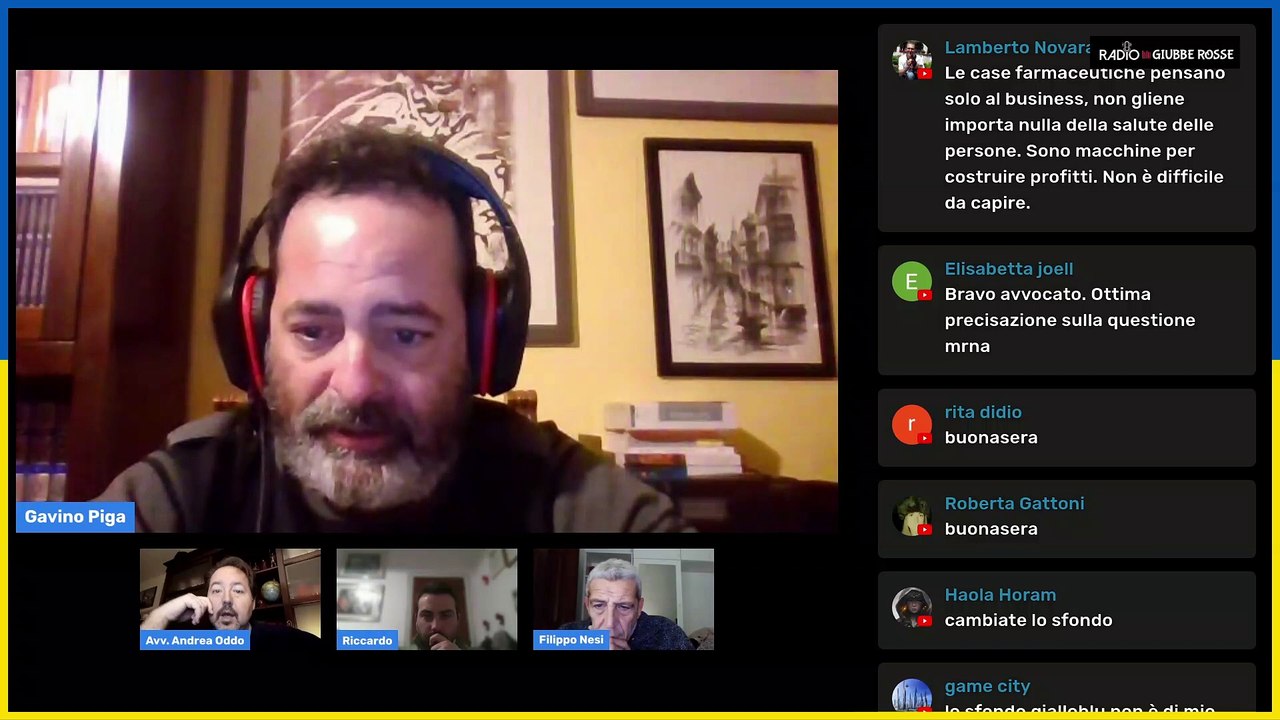Click the Gavino Piga name label

click(75, 517)
